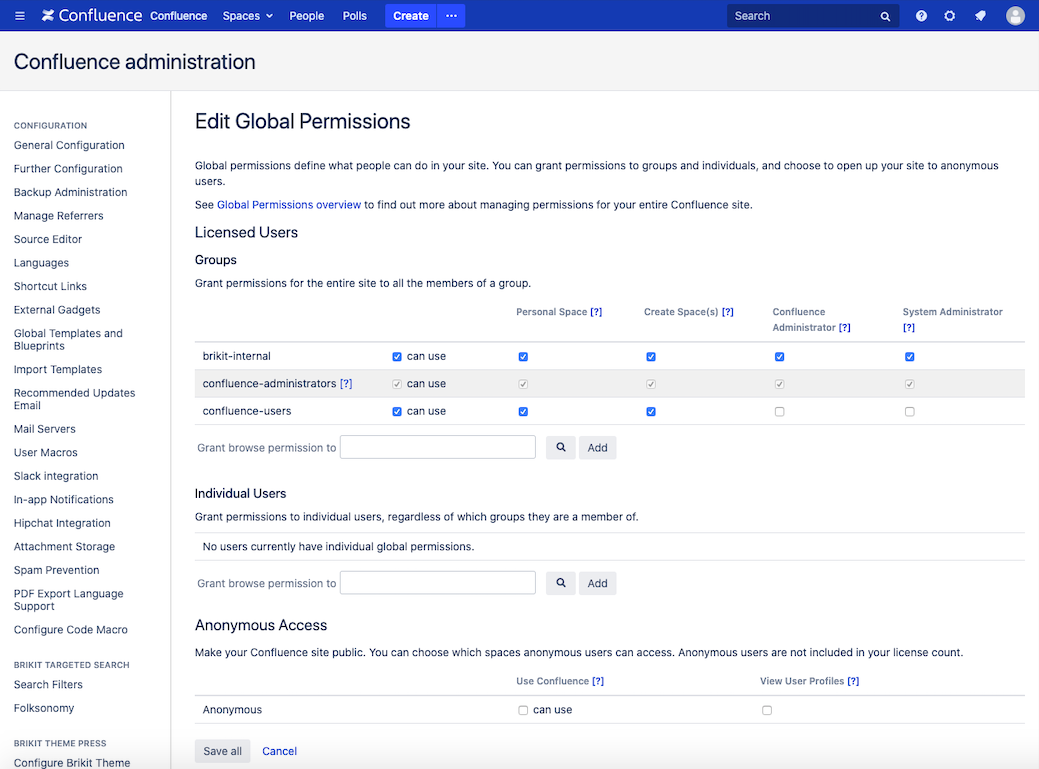Open General Configuration in sidebar

coord(69,145)
